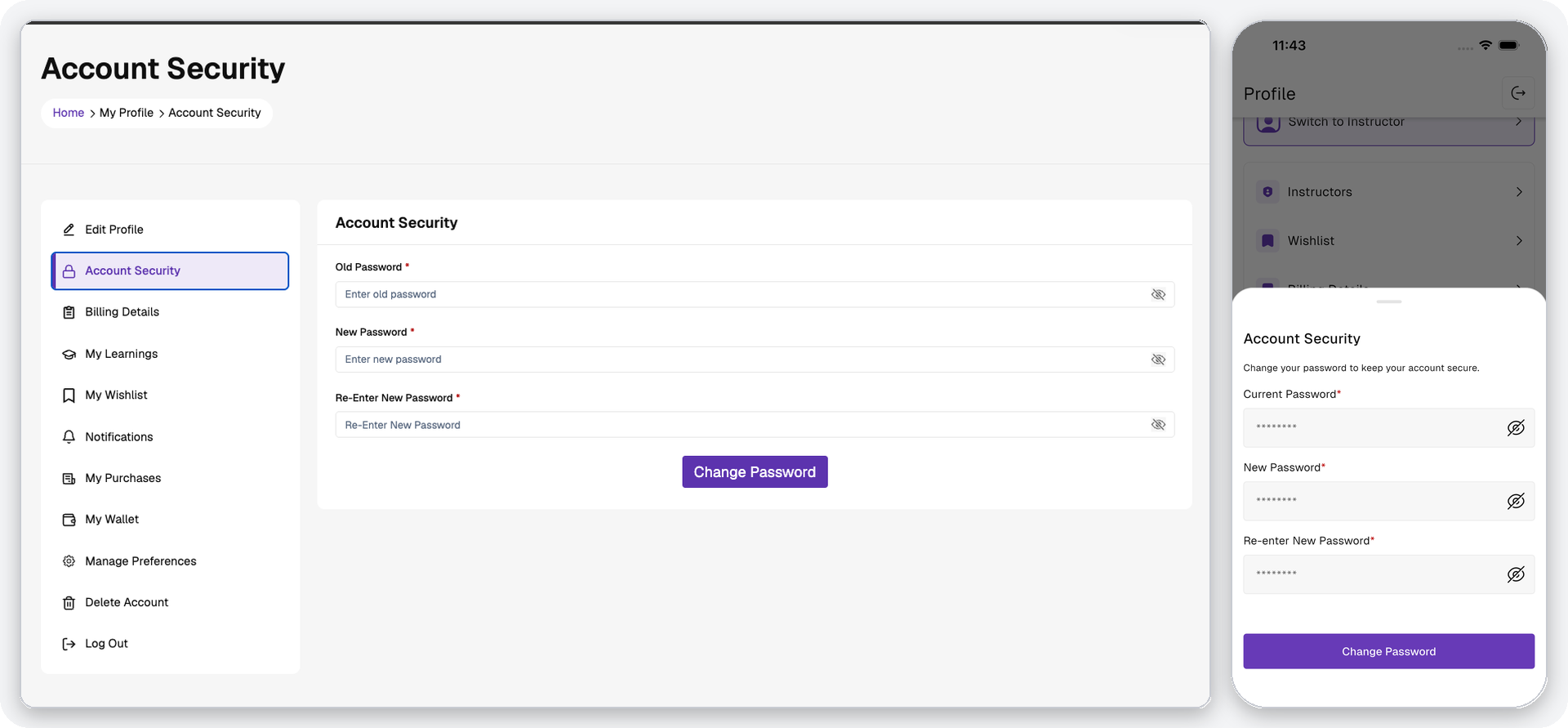Click the My Profile breadcrumb
The height and width of the screenshot is (728, 1568).
pos(127,113)
